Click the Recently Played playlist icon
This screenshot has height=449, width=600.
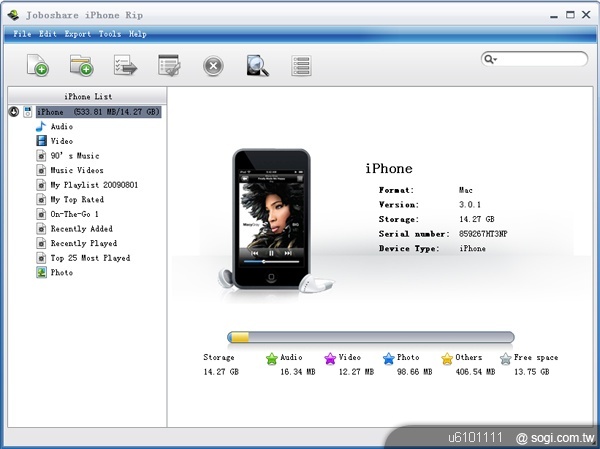coord(41,243)
